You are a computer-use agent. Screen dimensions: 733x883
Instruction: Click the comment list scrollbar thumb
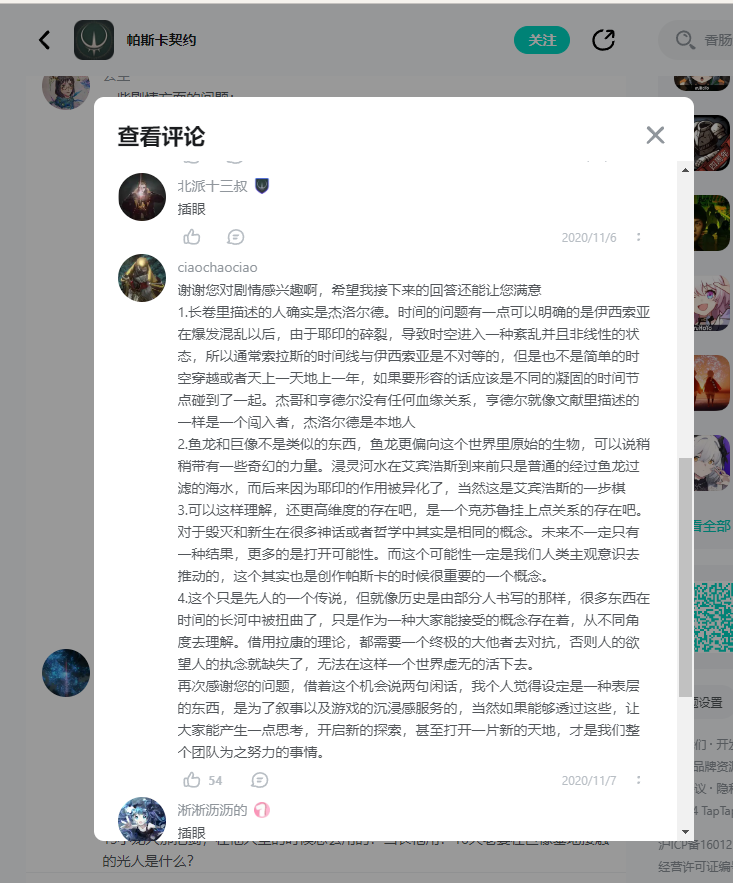point(685,577)
